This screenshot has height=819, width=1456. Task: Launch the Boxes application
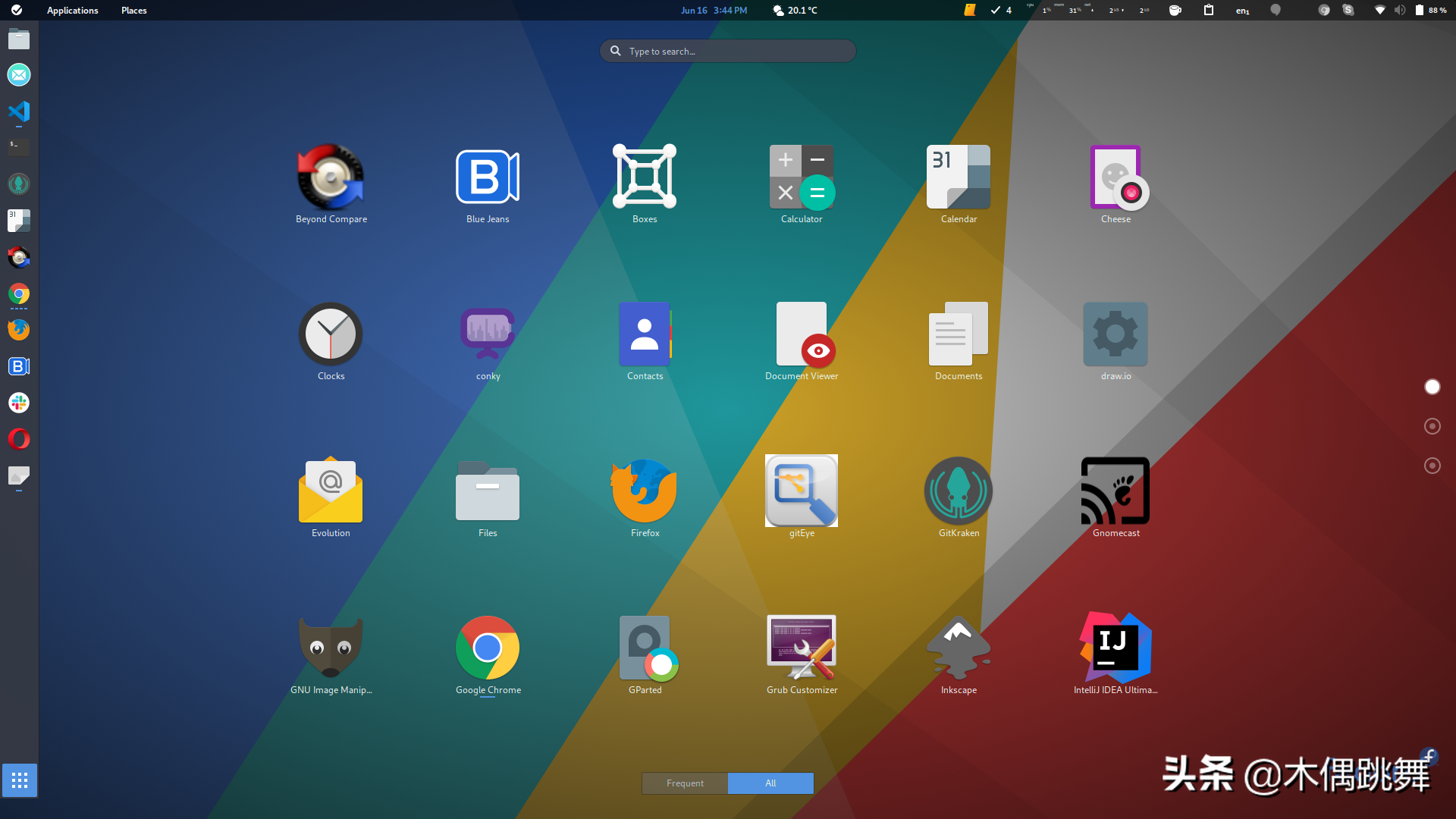point(645,184)
